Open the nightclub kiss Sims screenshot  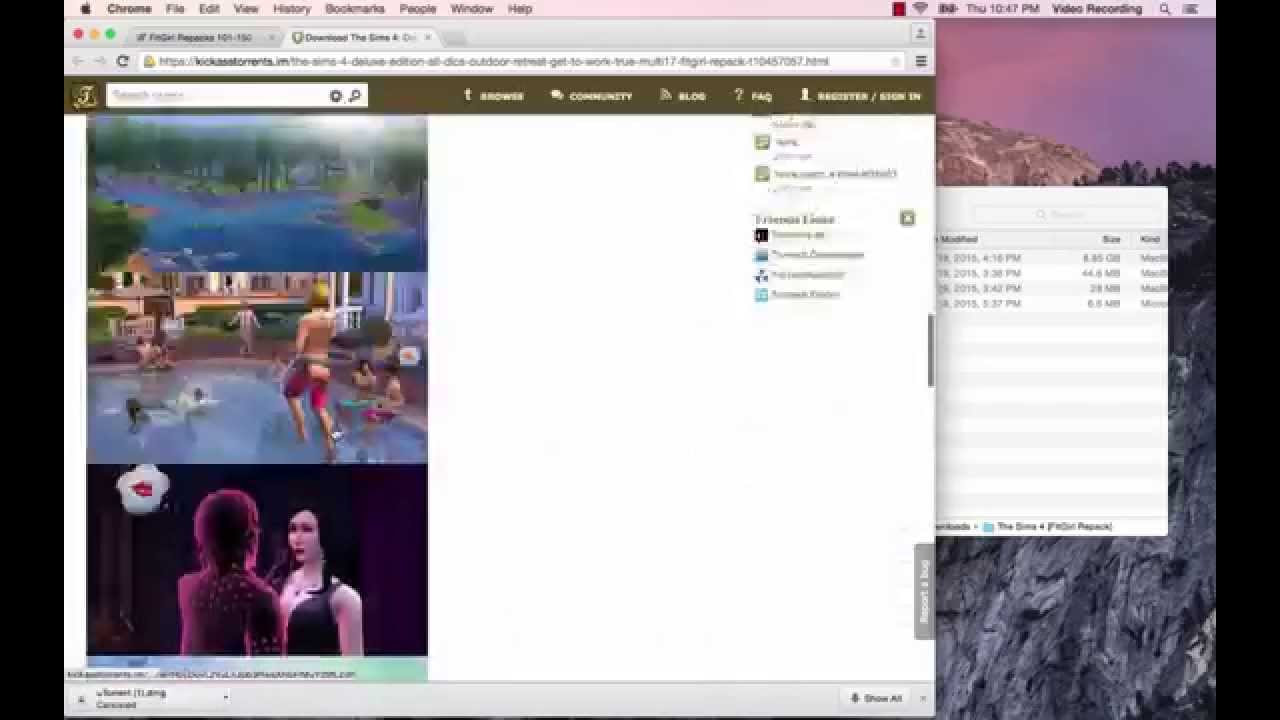click(257, 560)
